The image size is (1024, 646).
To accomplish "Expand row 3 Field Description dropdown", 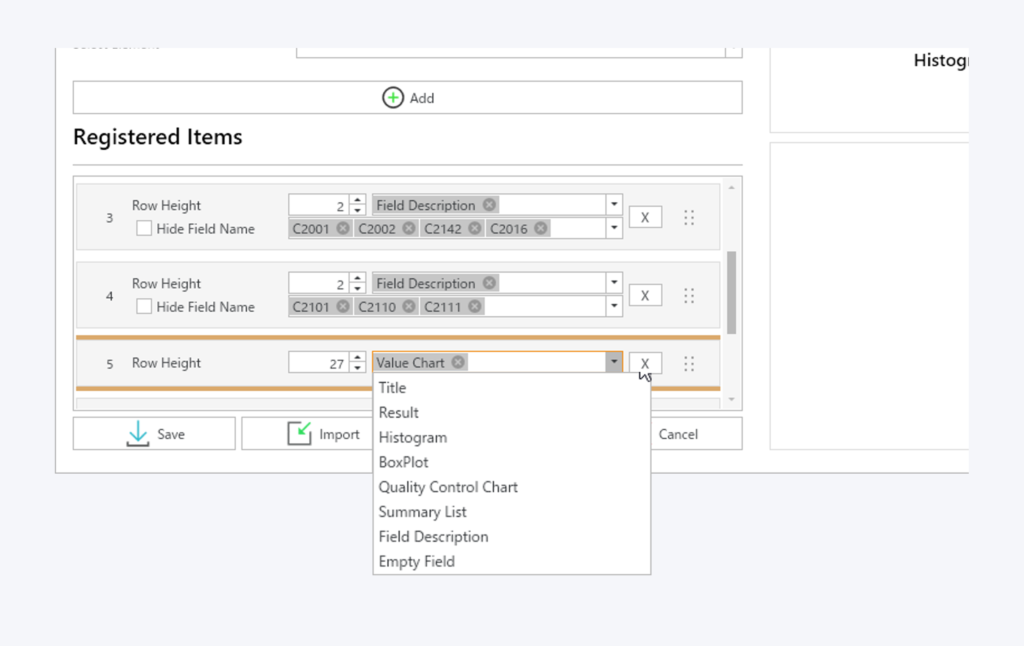I will [613, 205].
